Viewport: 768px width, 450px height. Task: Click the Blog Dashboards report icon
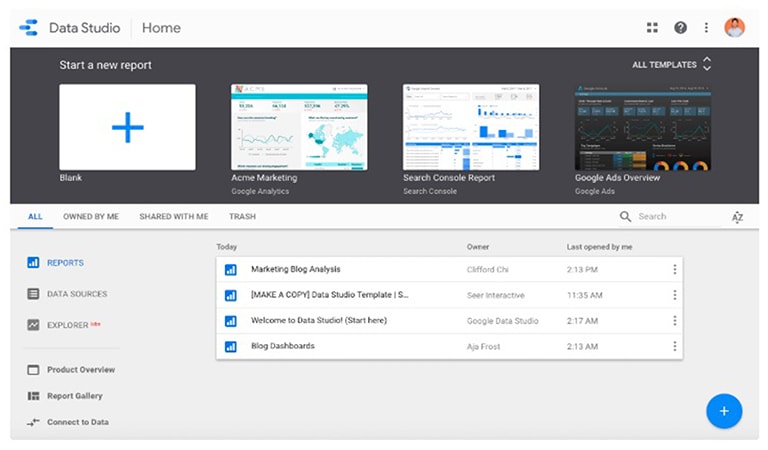[231, 346]
